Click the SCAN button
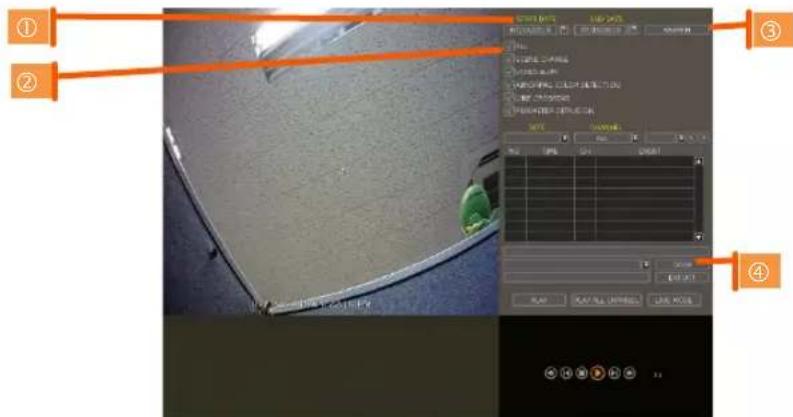The image size is (793, 417). click(682, 264)
